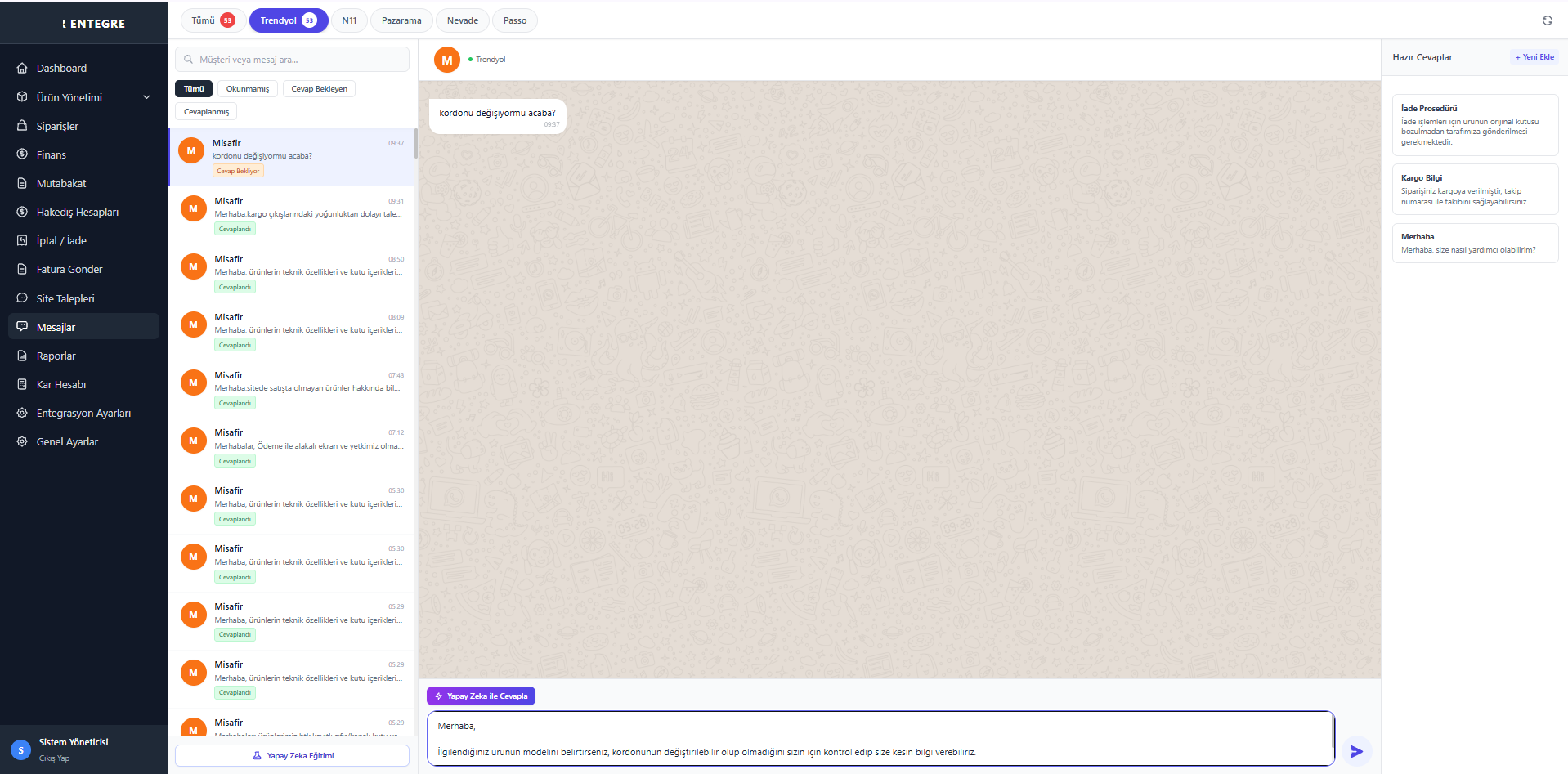Click the Finans coin icon
1568x774 pixels.
point(22,154)
